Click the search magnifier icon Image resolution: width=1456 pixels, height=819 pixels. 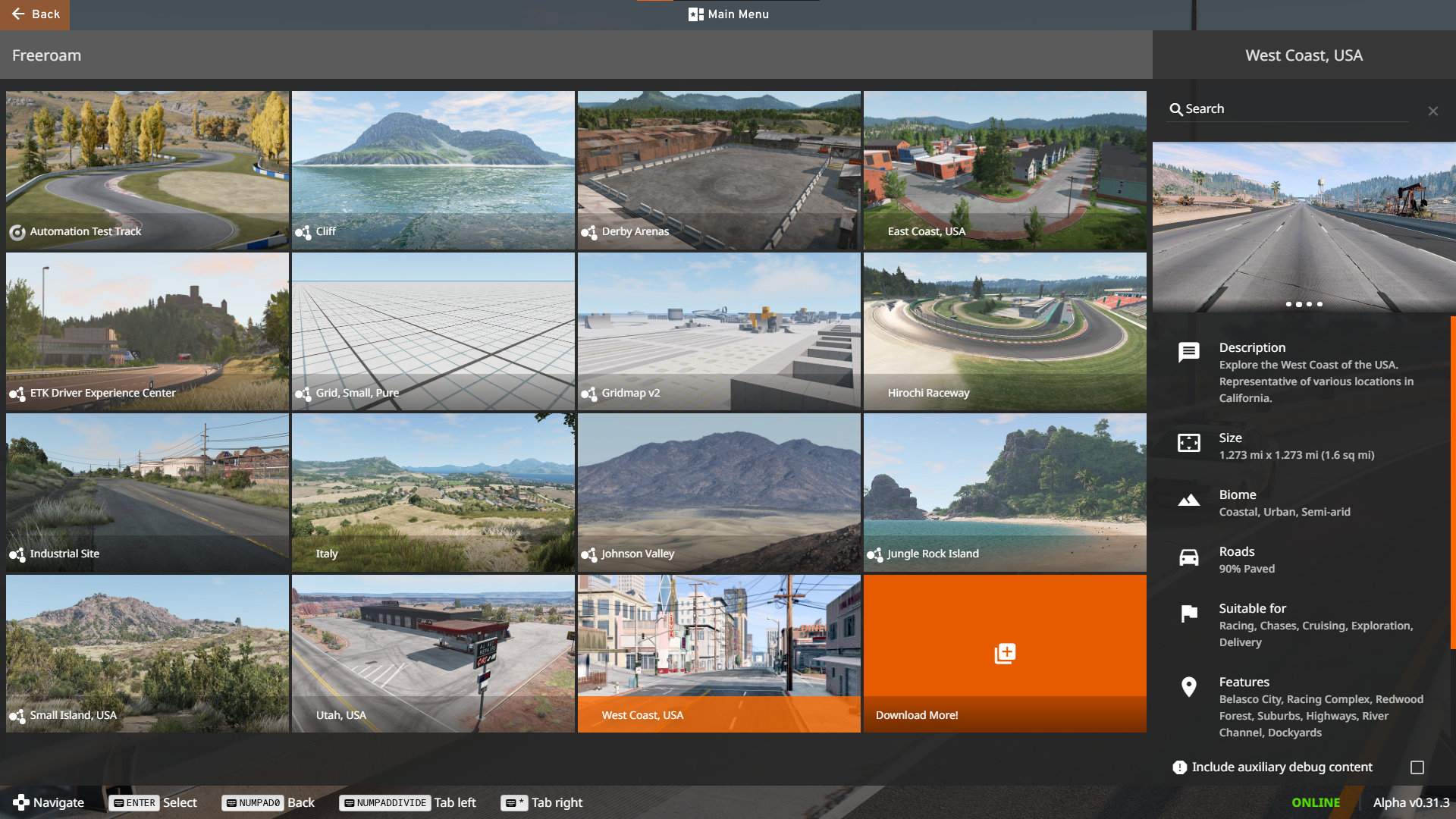coord(1176,109)
